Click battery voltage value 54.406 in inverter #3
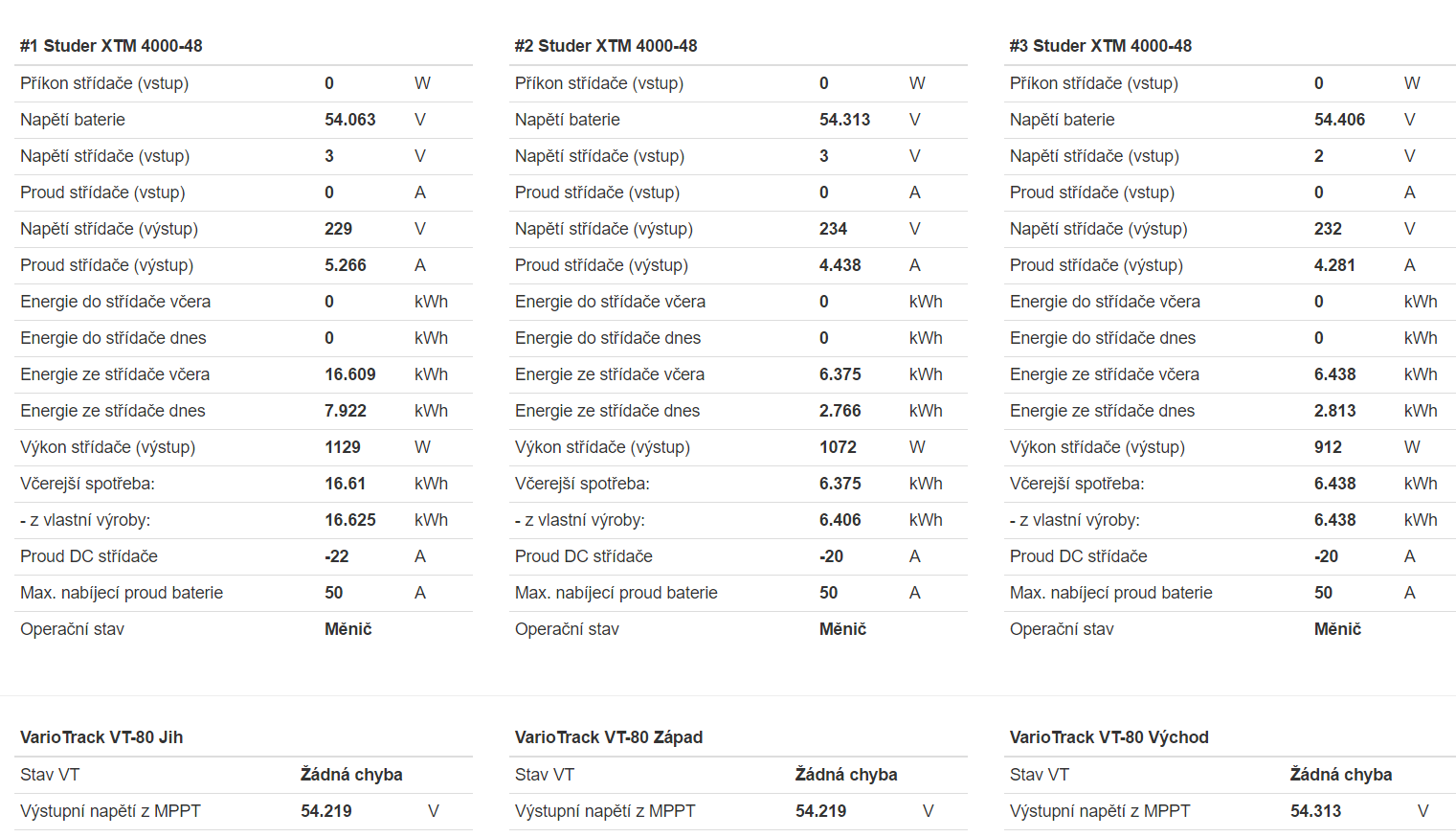The image size is (1456, 837). click(x=1340, y=120)
